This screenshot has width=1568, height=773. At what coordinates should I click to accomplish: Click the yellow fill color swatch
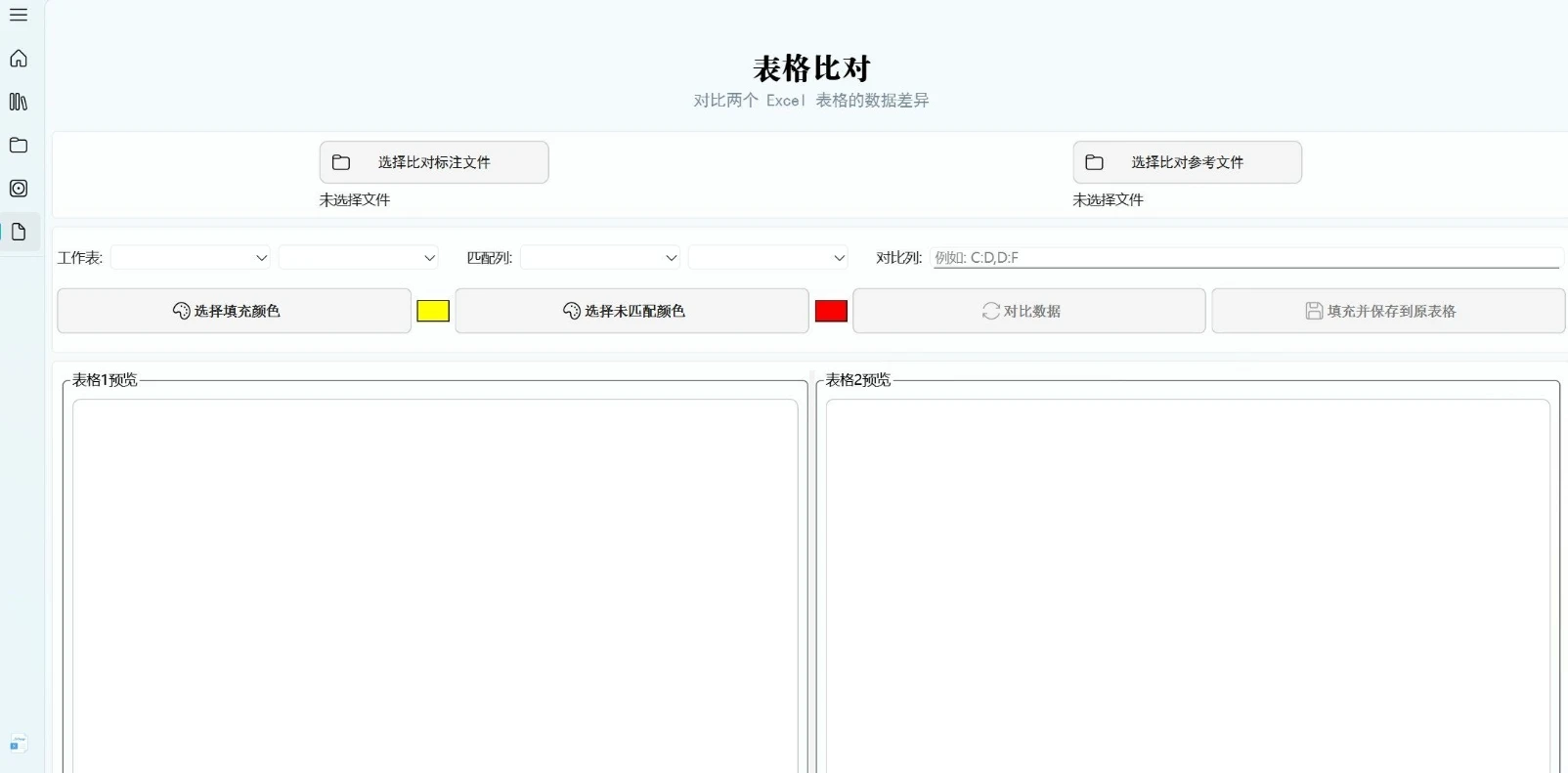point(433,311)
